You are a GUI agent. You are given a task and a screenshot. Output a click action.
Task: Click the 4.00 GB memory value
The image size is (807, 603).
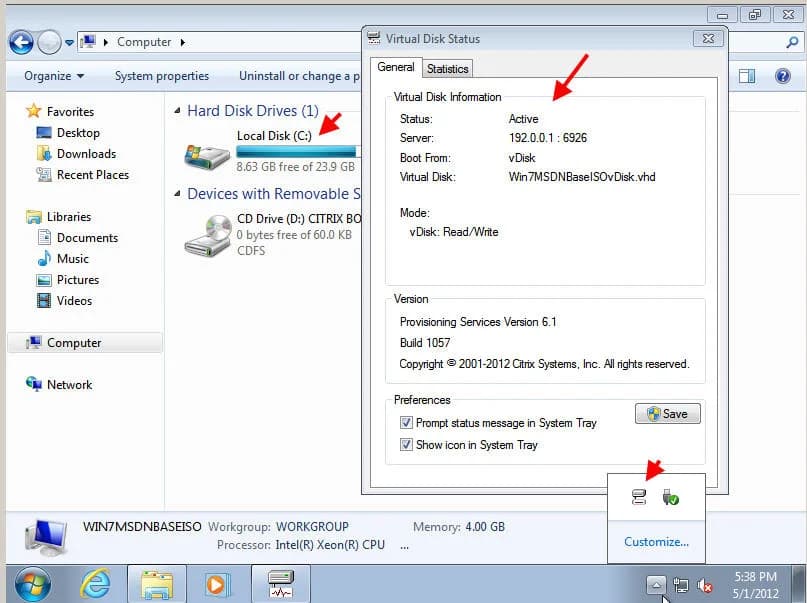tap(485, 527)
